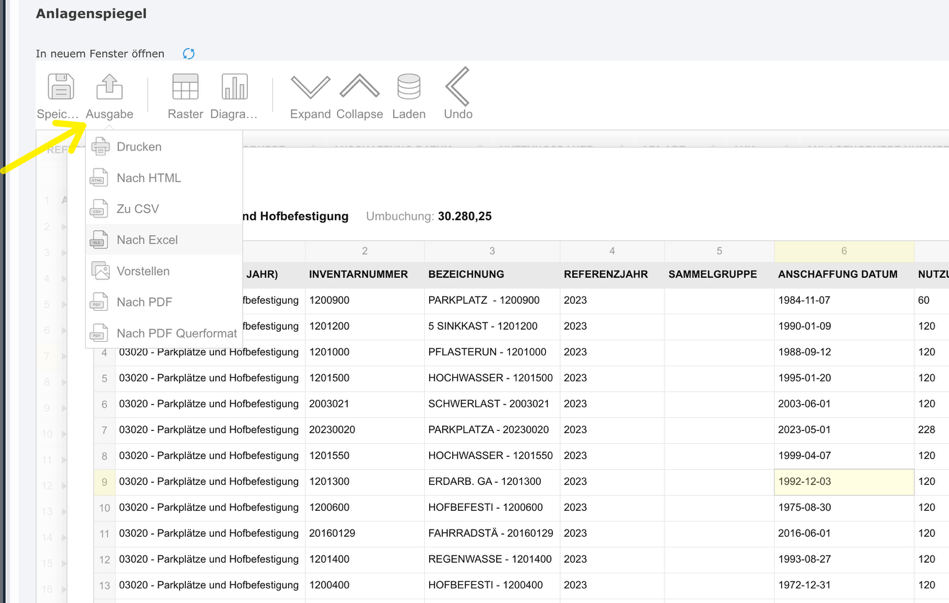Select Nach Excel in the menu

[147, 240]
